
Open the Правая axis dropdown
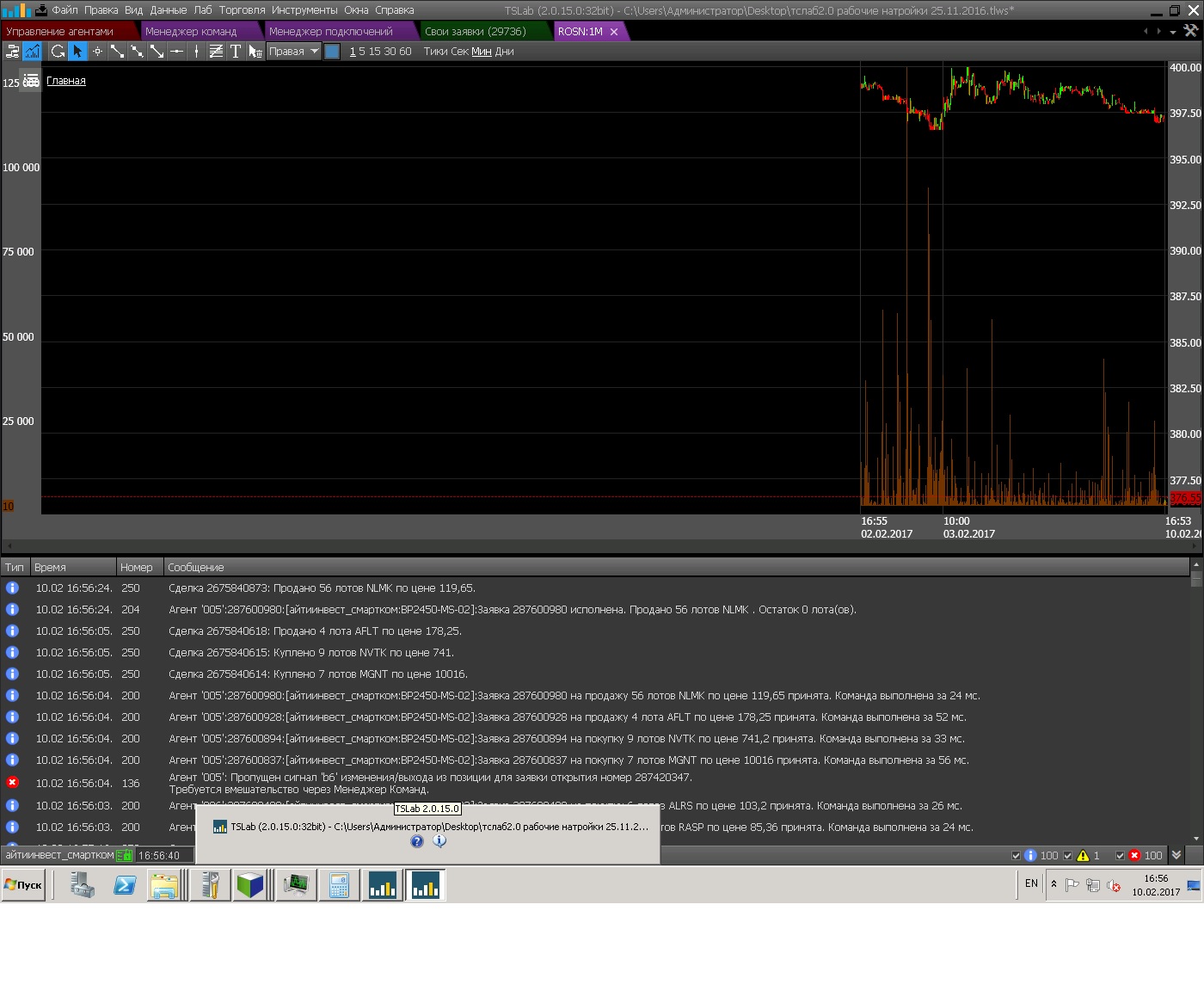(293, 52)
